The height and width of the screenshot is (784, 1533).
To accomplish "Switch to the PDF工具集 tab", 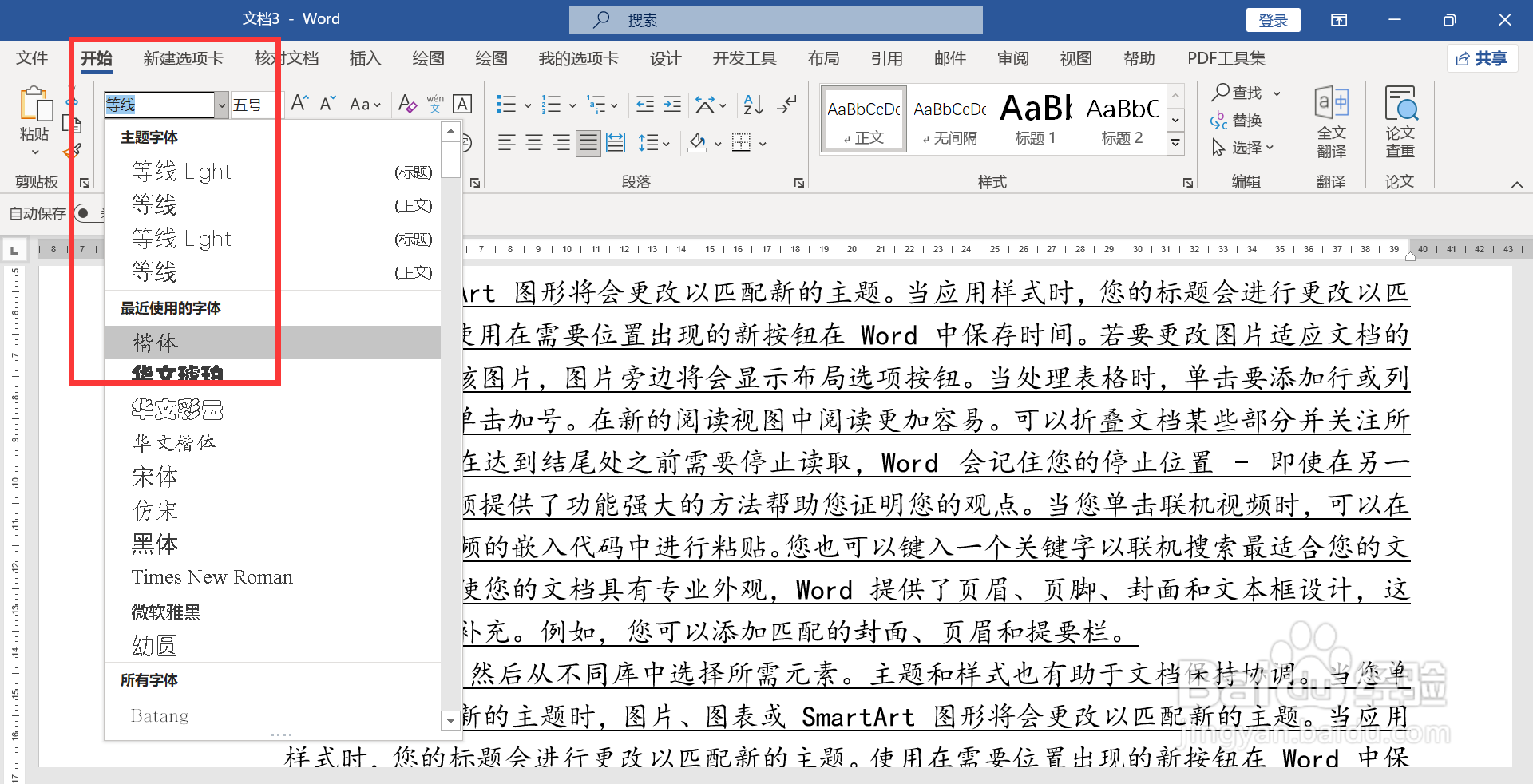I will pos(1226,58).
